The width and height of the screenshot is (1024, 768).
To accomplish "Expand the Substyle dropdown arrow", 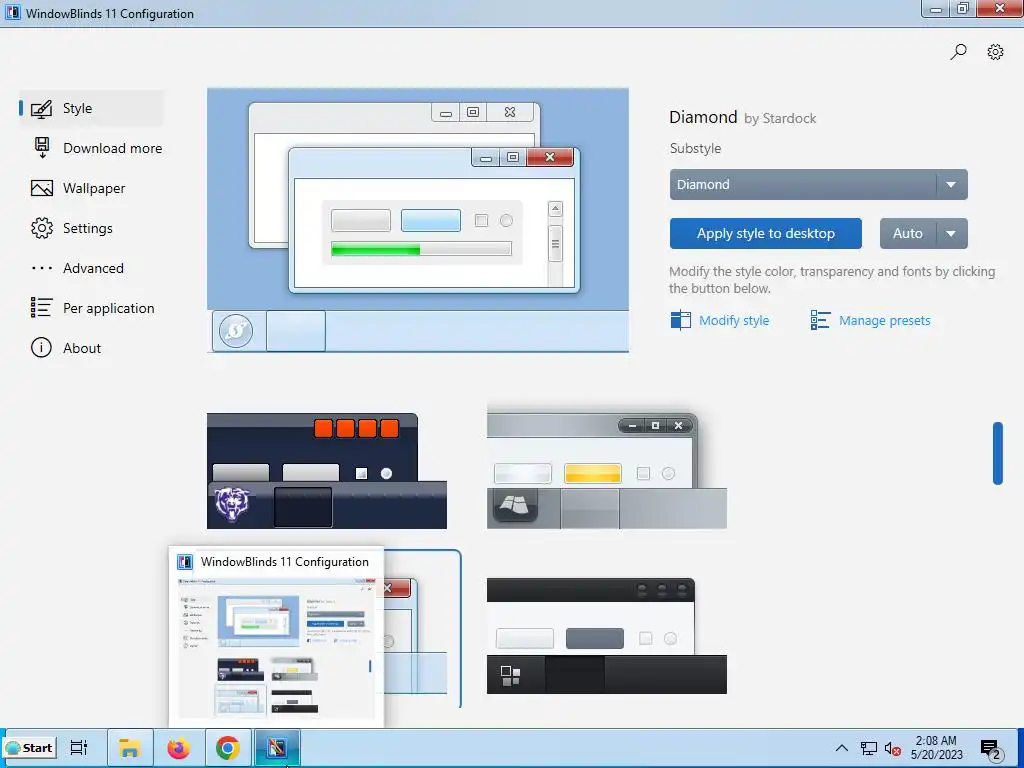I will point(952,184).
